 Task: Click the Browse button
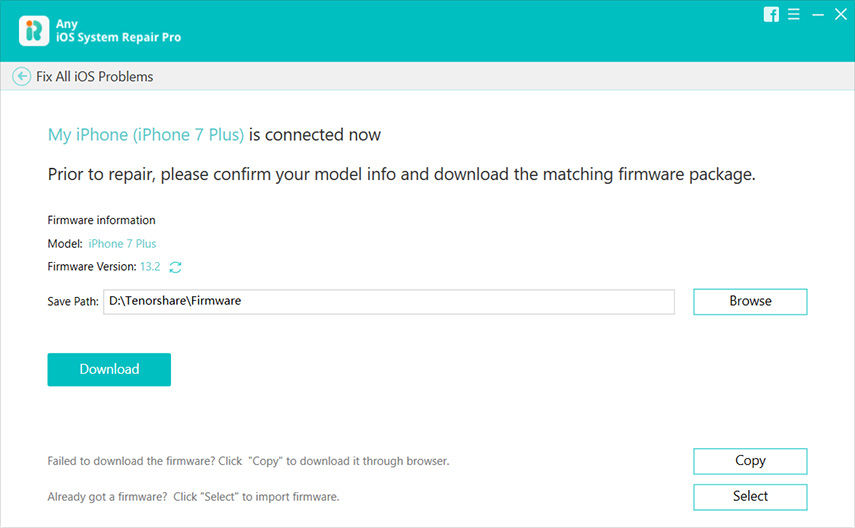(750, 302)
